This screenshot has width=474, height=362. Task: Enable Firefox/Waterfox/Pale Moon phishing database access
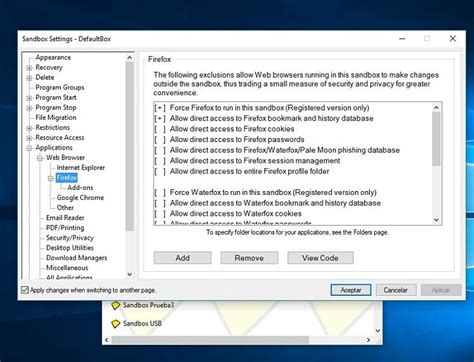[160, 150]
